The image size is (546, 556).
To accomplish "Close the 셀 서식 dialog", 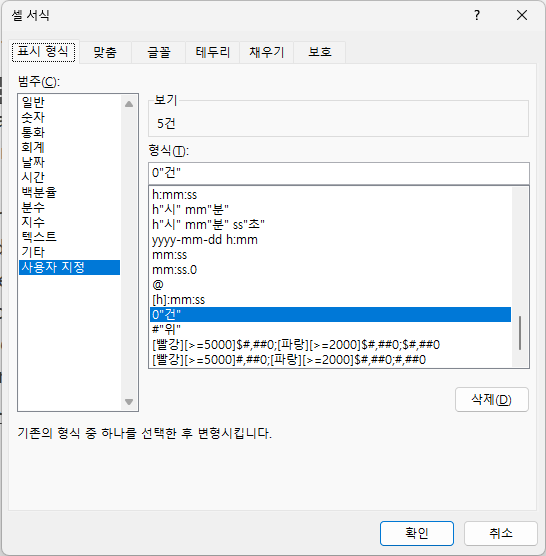I will 522,15.
